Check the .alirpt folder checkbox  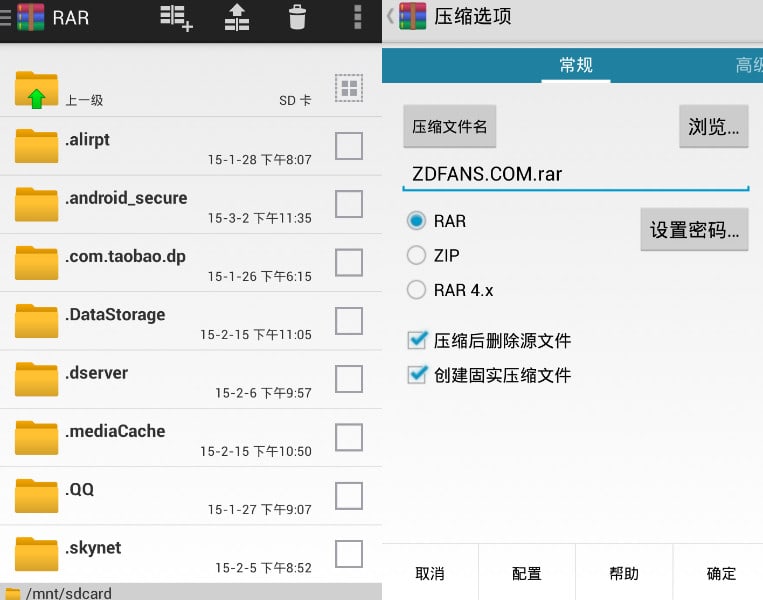pos(349,145)
